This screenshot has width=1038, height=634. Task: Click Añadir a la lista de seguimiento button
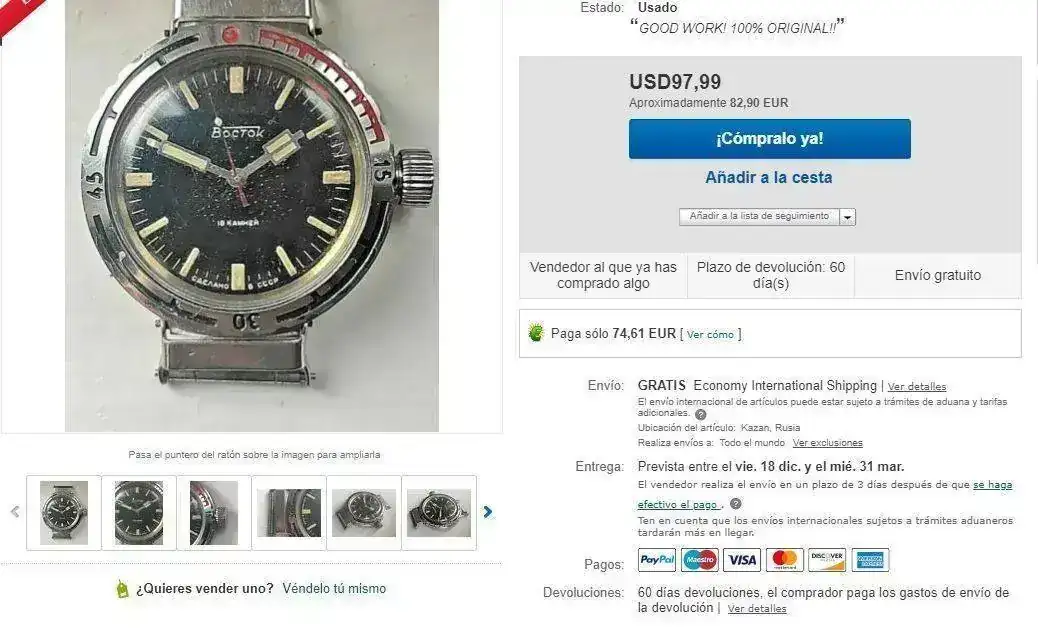click(759, 216)
